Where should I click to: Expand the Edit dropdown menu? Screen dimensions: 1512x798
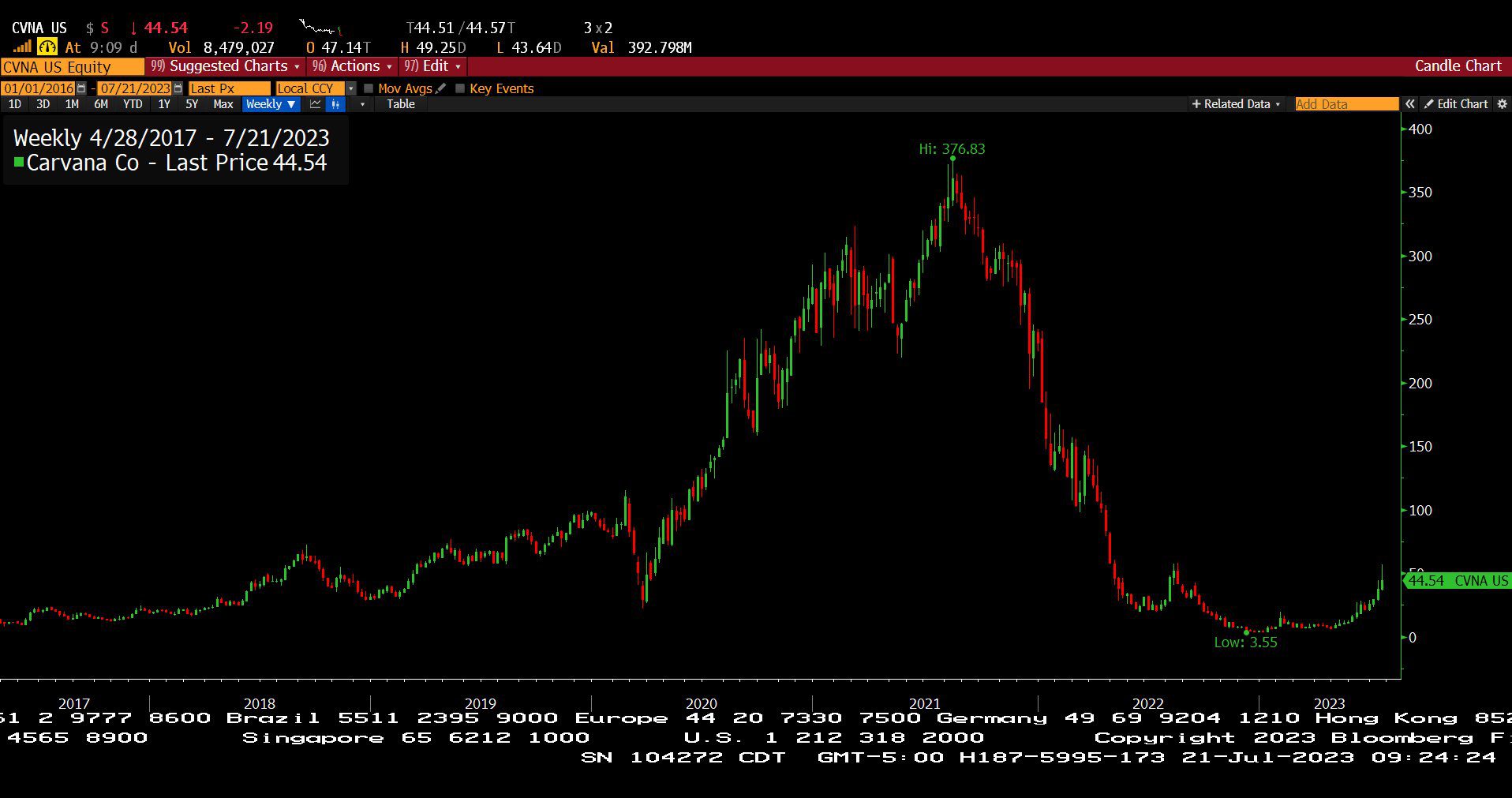[432, 66]
